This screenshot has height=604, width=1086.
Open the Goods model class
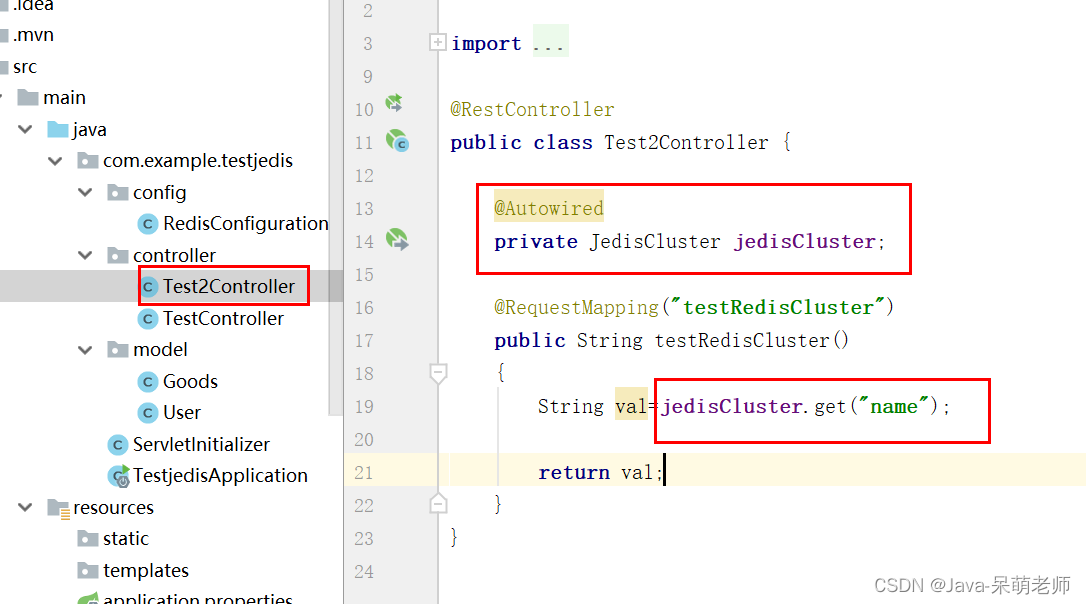[x=190, y=382]
